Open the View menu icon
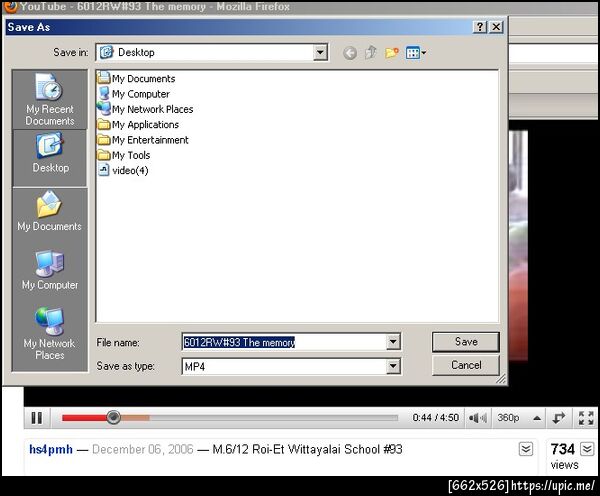The height and width of the screenshot is (496, 600). tap(416, 52)
